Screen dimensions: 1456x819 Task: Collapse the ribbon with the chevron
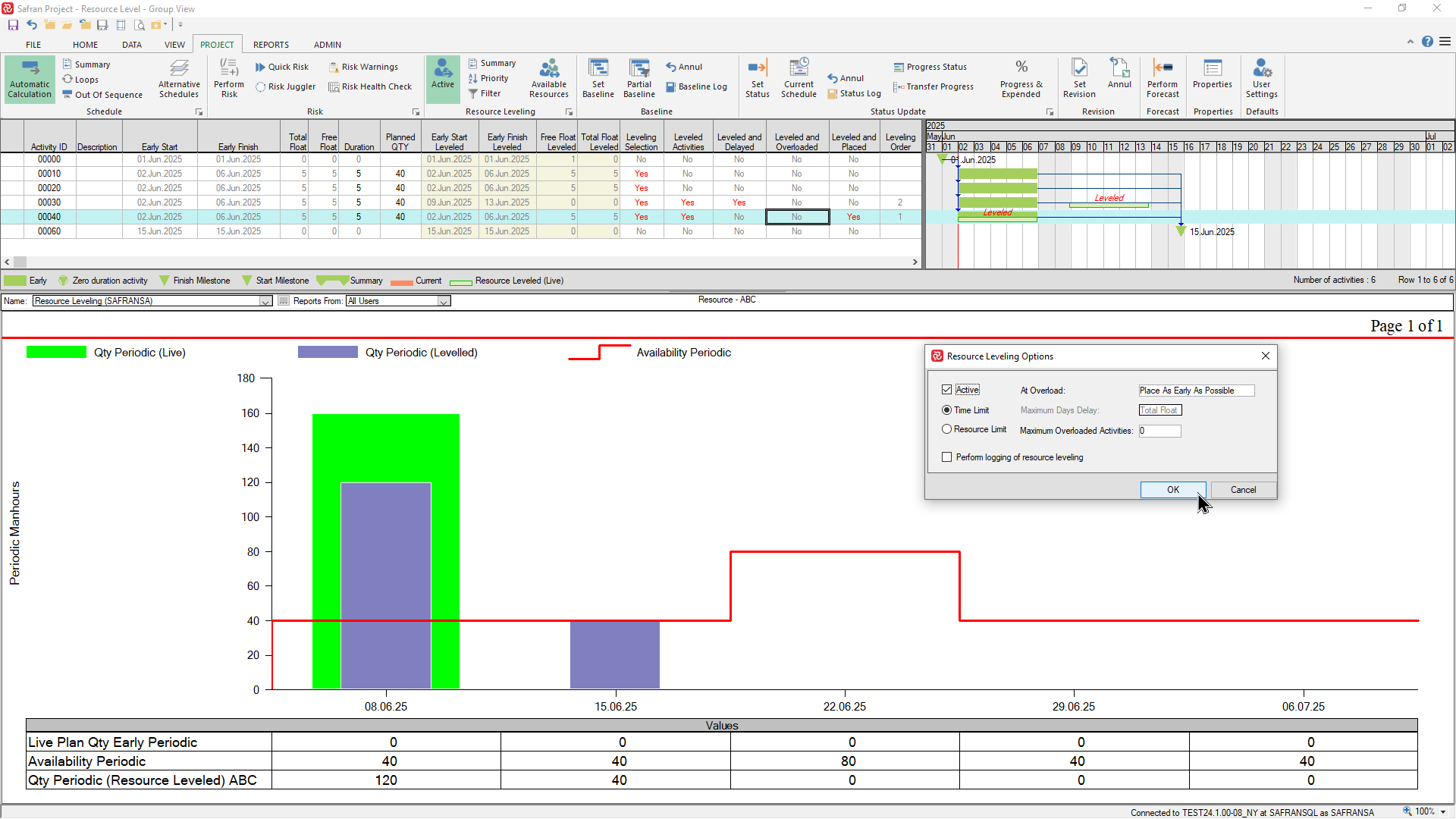point(1410,42)
